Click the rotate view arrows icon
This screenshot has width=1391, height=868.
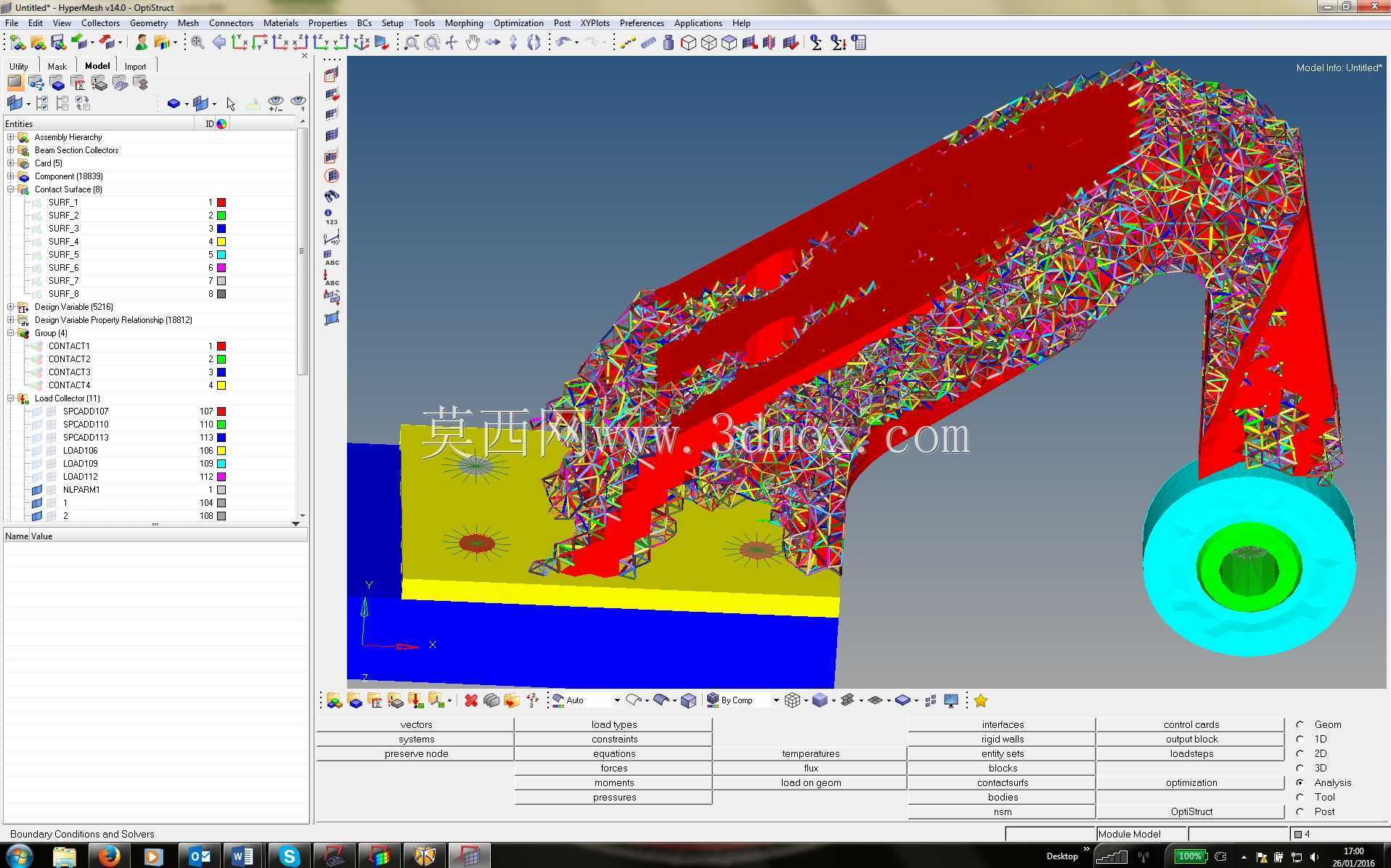(534, 43)
